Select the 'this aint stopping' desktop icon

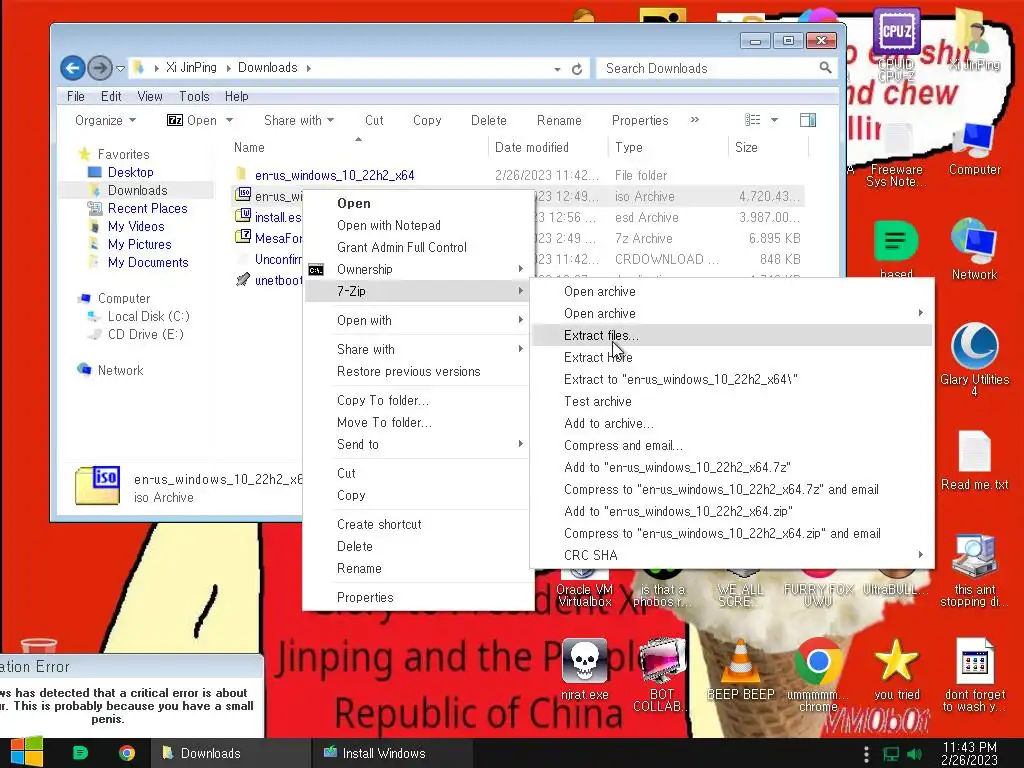974,571
